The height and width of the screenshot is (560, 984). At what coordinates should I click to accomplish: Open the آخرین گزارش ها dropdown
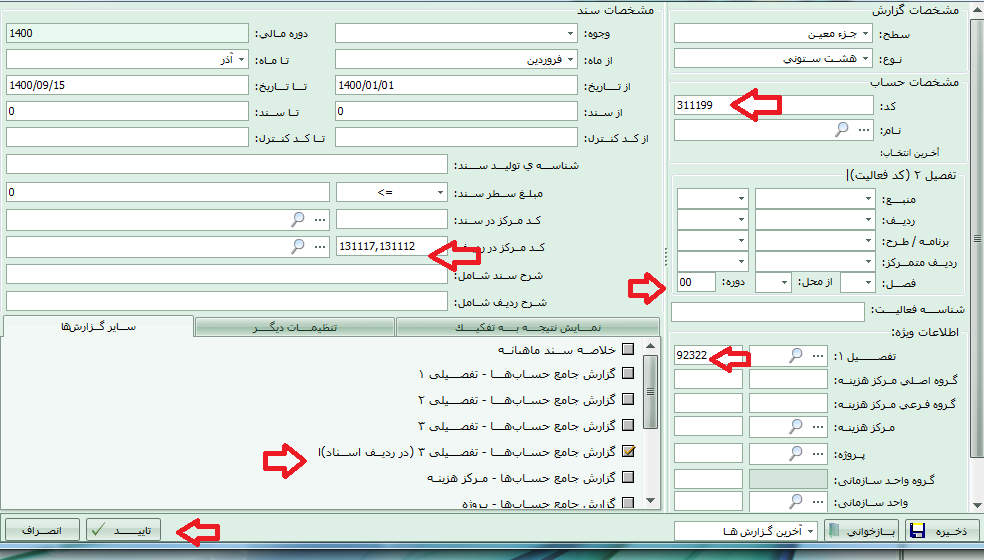(x=810, y=531)
